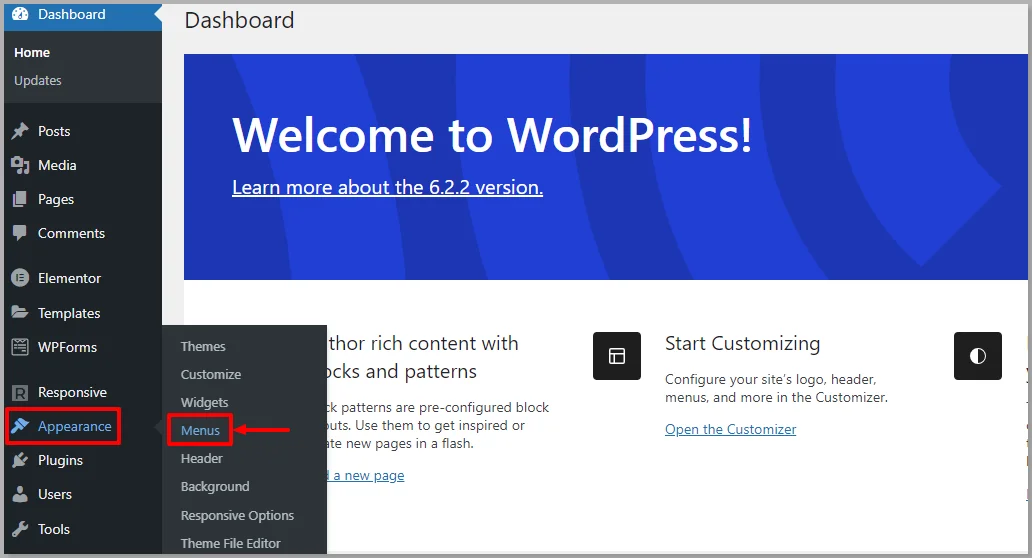1032x558 pixels.
Task: Click the Plugins plug icon
Action: [20, 460]
